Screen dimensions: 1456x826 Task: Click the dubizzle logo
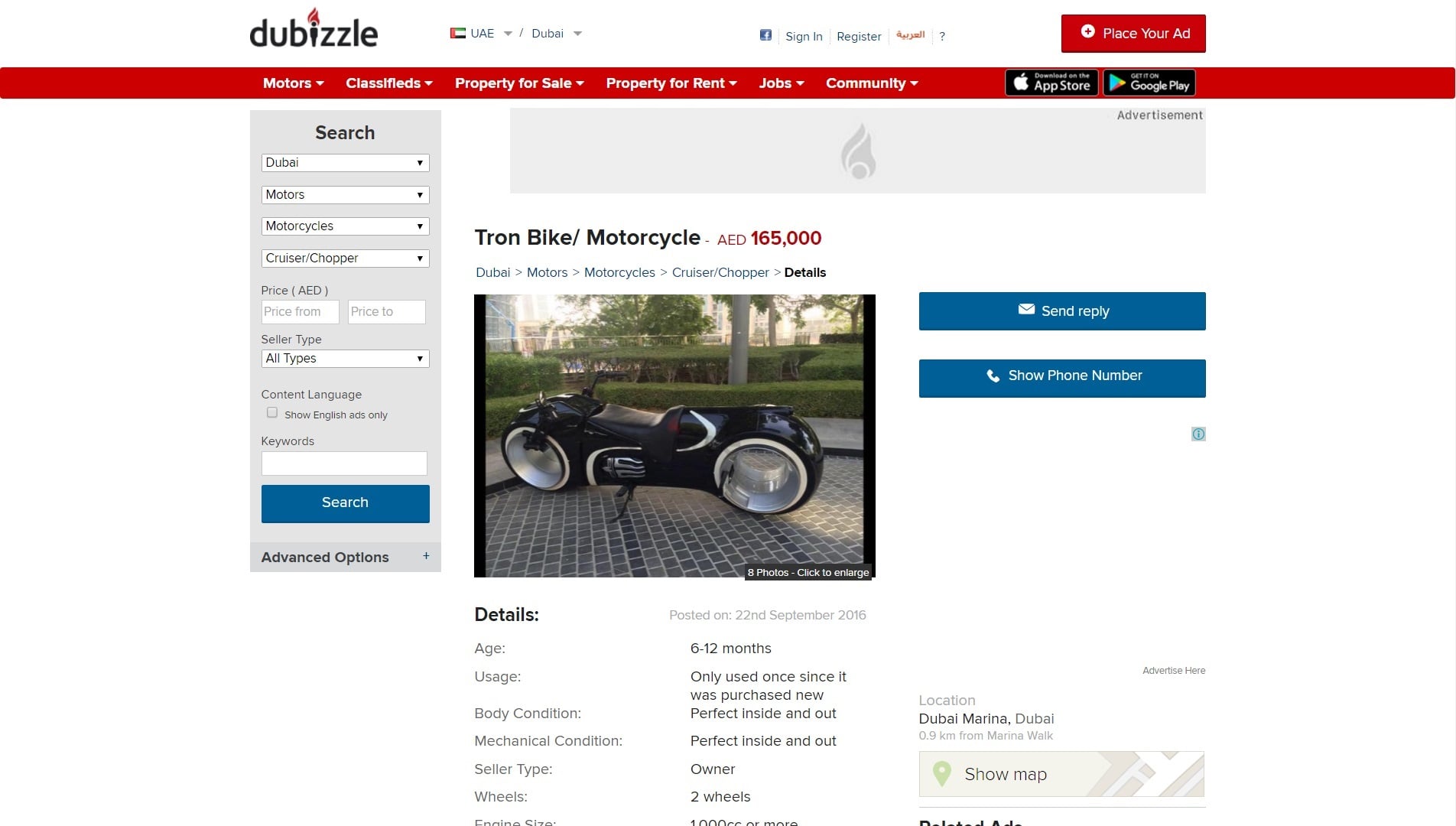click(x=314, y=29)
